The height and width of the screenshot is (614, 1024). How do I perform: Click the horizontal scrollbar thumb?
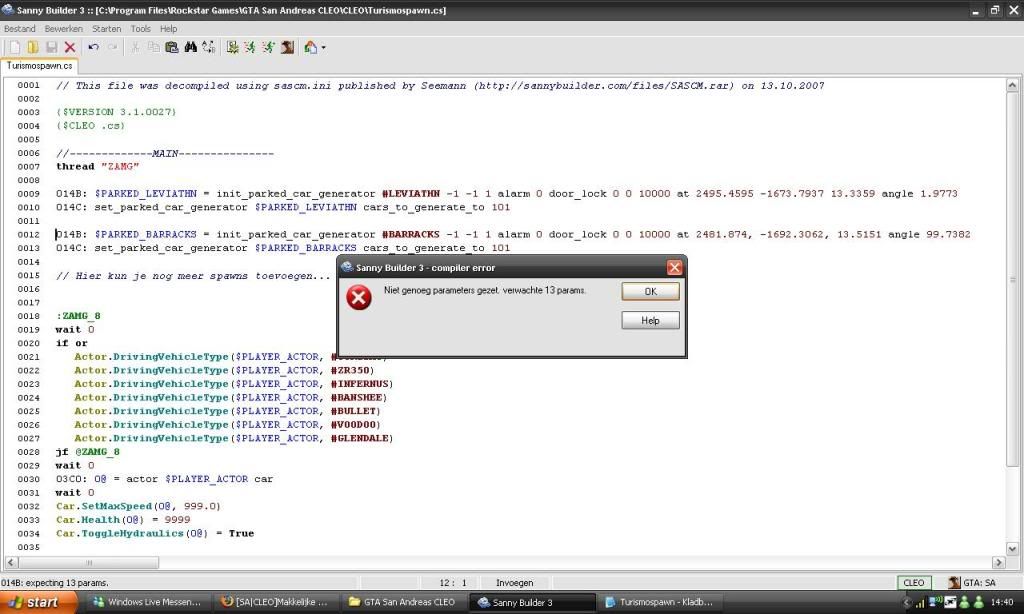pos(89,562)
